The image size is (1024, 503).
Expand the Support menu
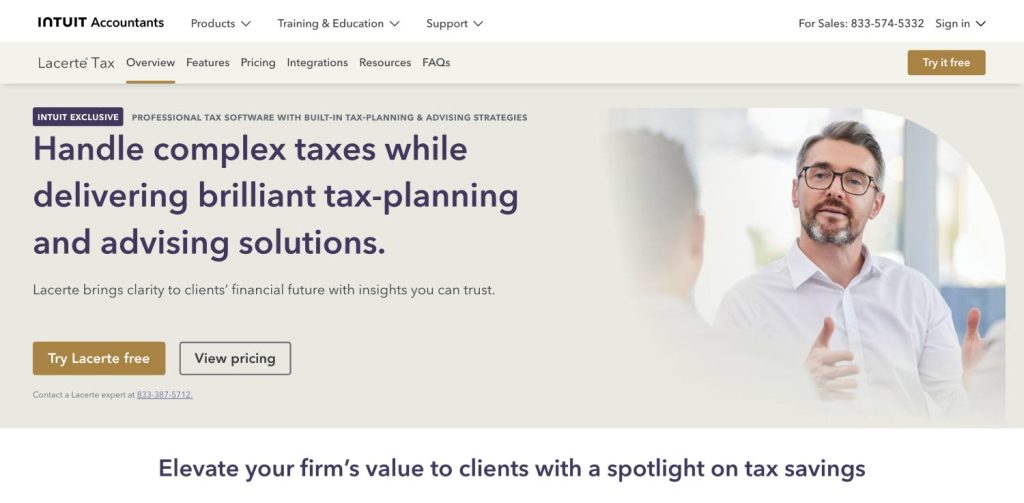454,23
